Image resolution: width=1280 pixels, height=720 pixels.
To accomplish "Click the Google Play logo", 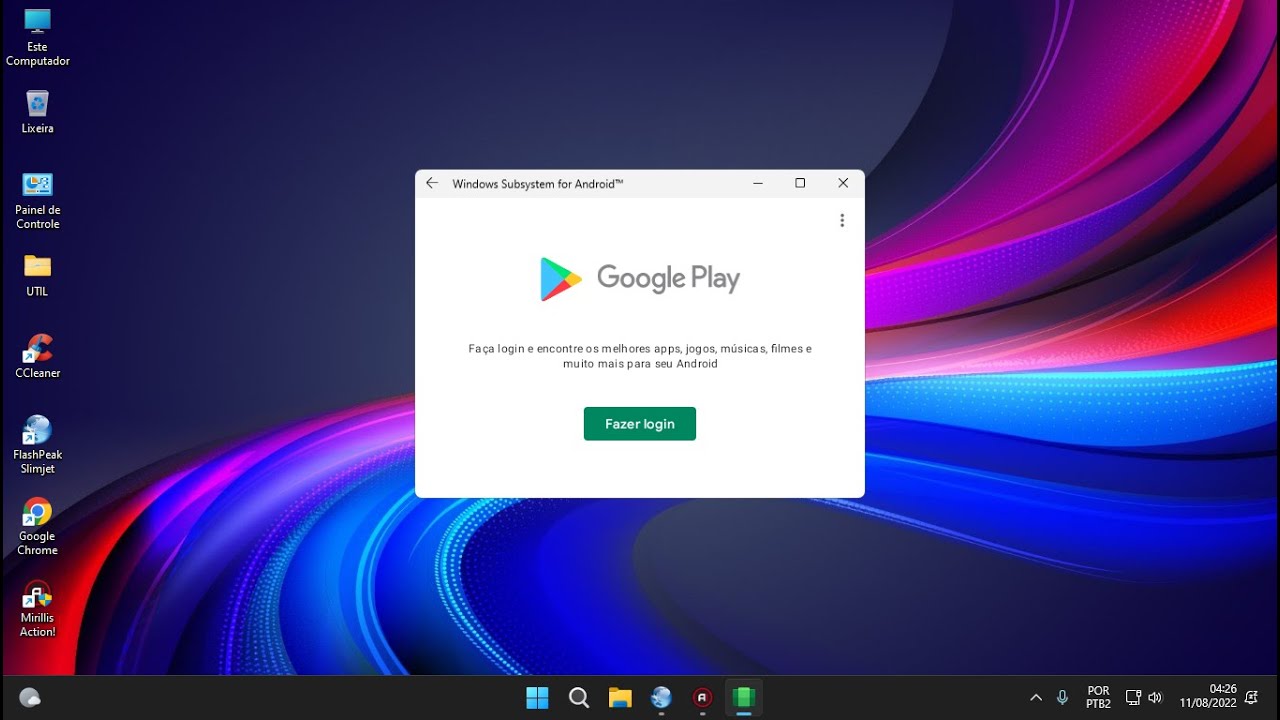I will [x=640, y=278].
